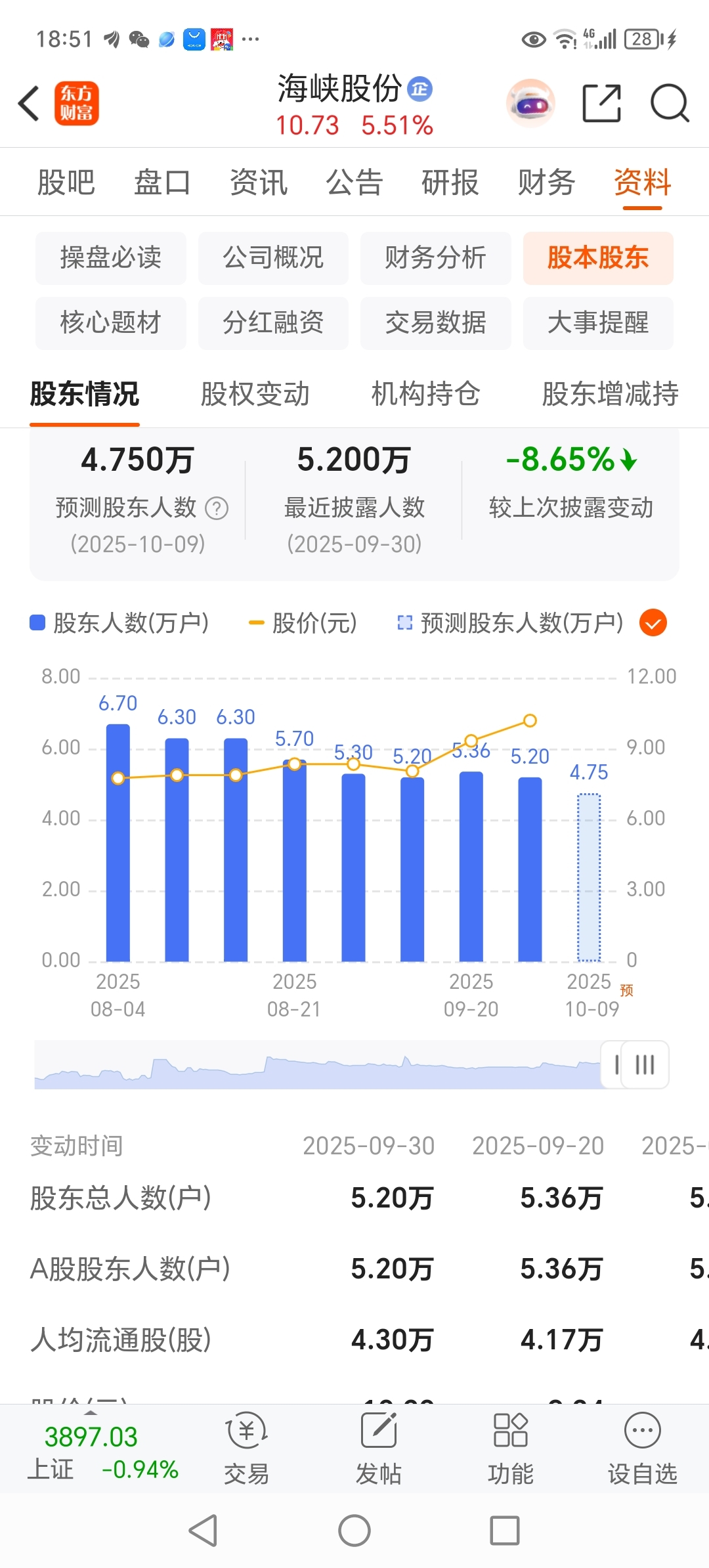
Task: Tap the 设自选 ellipsis icon
Action: coord(643,1431)
